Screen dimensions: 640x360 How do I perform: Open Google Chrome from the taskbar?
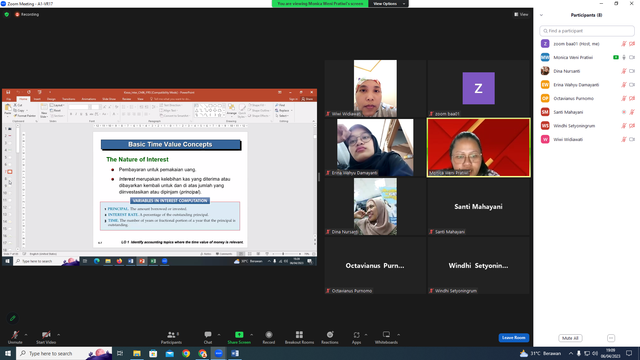(x=186, y=353)
